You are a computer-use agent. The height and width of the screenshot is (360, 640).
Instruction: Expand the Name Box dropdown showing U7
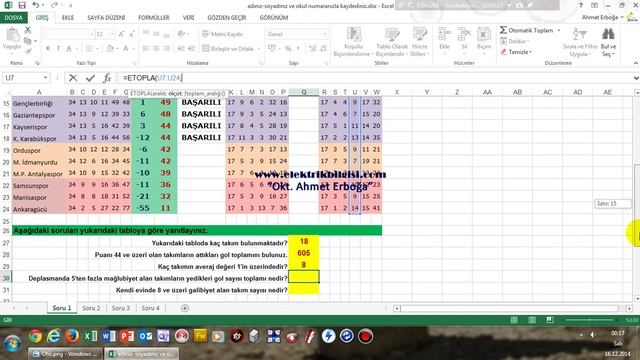point(45,78)
